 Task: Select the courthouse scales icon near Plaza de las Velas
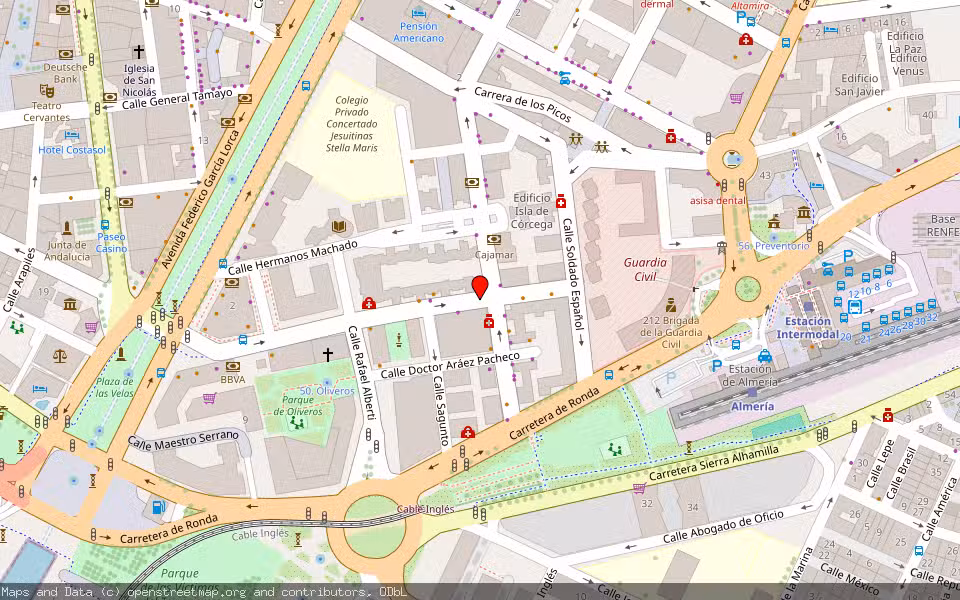point(59,356)
